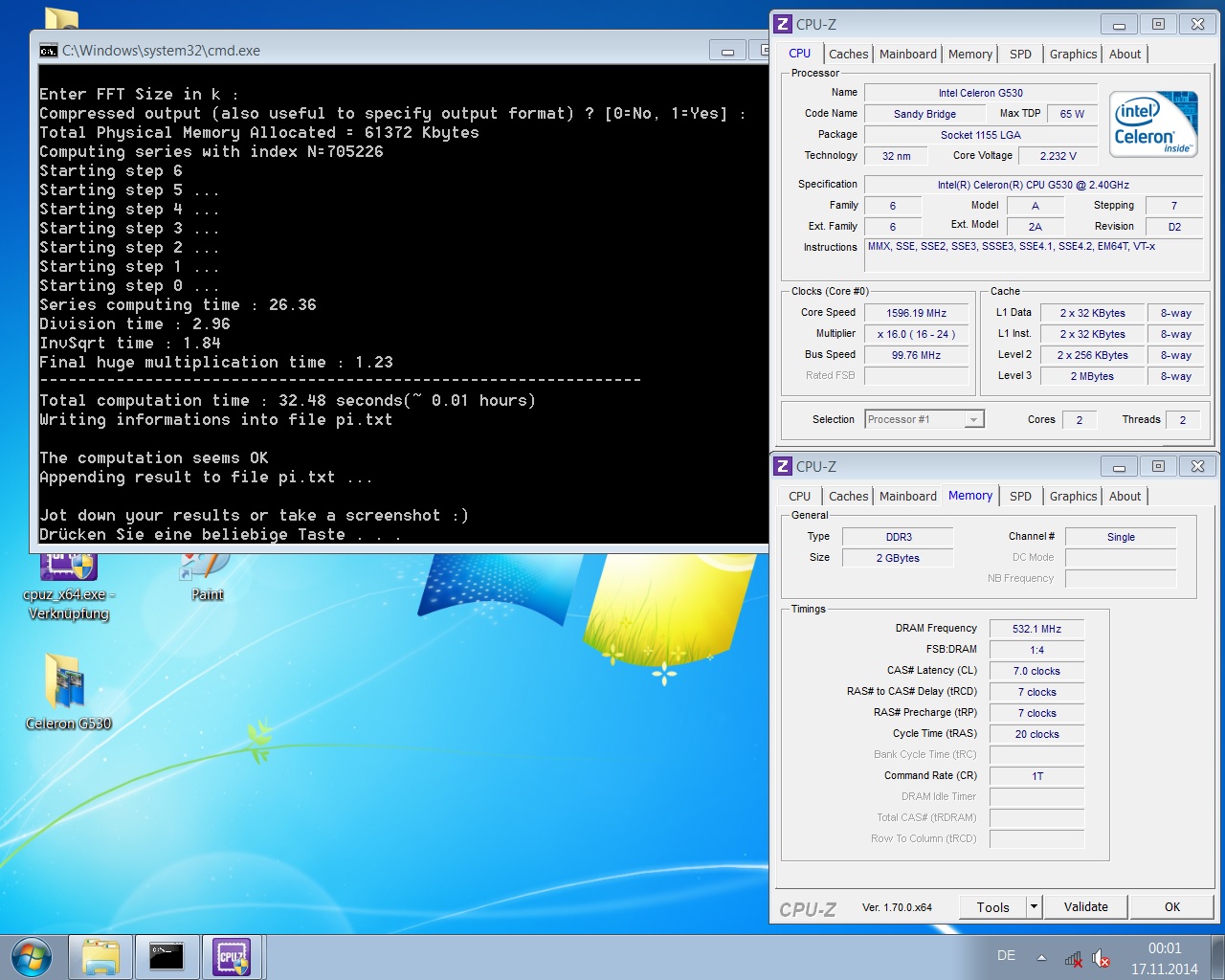Viewport: 1225px width, 980px height.
Task: Click CAS# Latency value 7.0 clocks
Action: 1036,671
